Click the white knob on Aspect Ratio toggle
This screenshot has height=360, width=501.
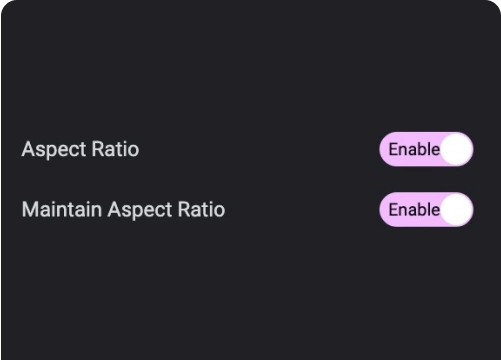[456, 149]
